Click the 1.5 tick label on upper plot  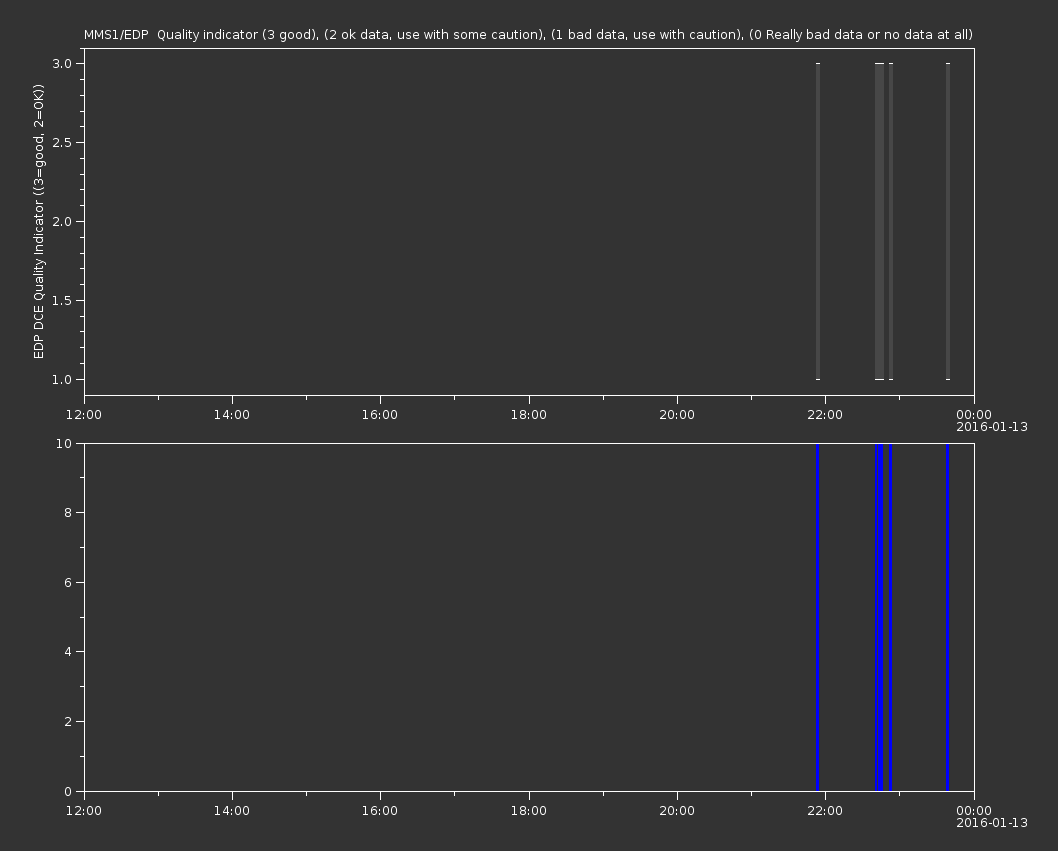point(62,300)
